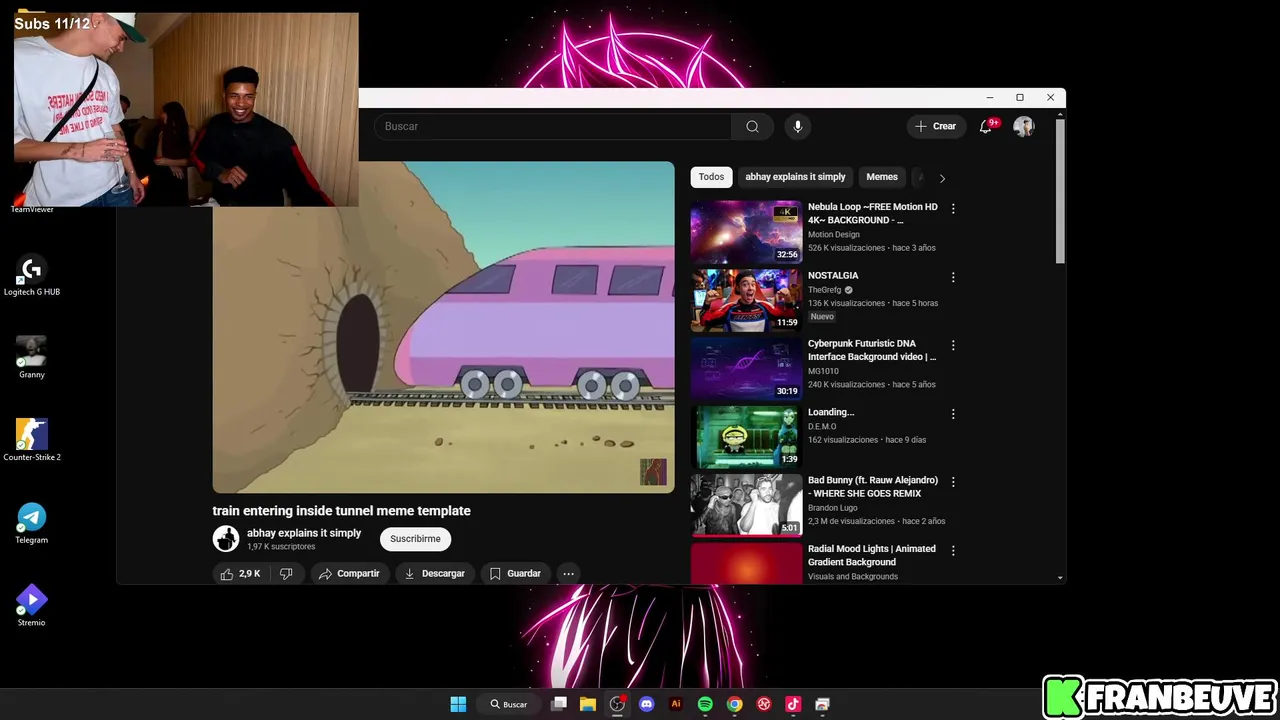This screenshot has width=1280, height=720.
Task: Open Telegram desktop shortcut
Action: click(x=32, y=523)
